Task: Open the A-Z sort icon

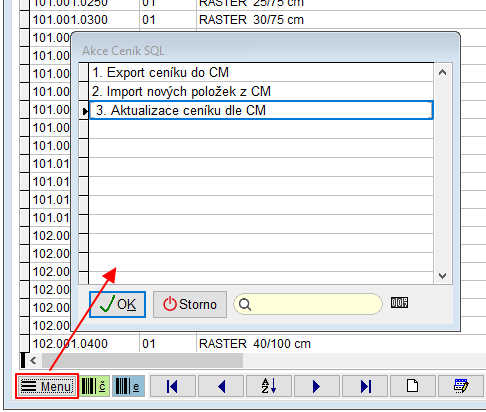Action: [x=269, y=386]
